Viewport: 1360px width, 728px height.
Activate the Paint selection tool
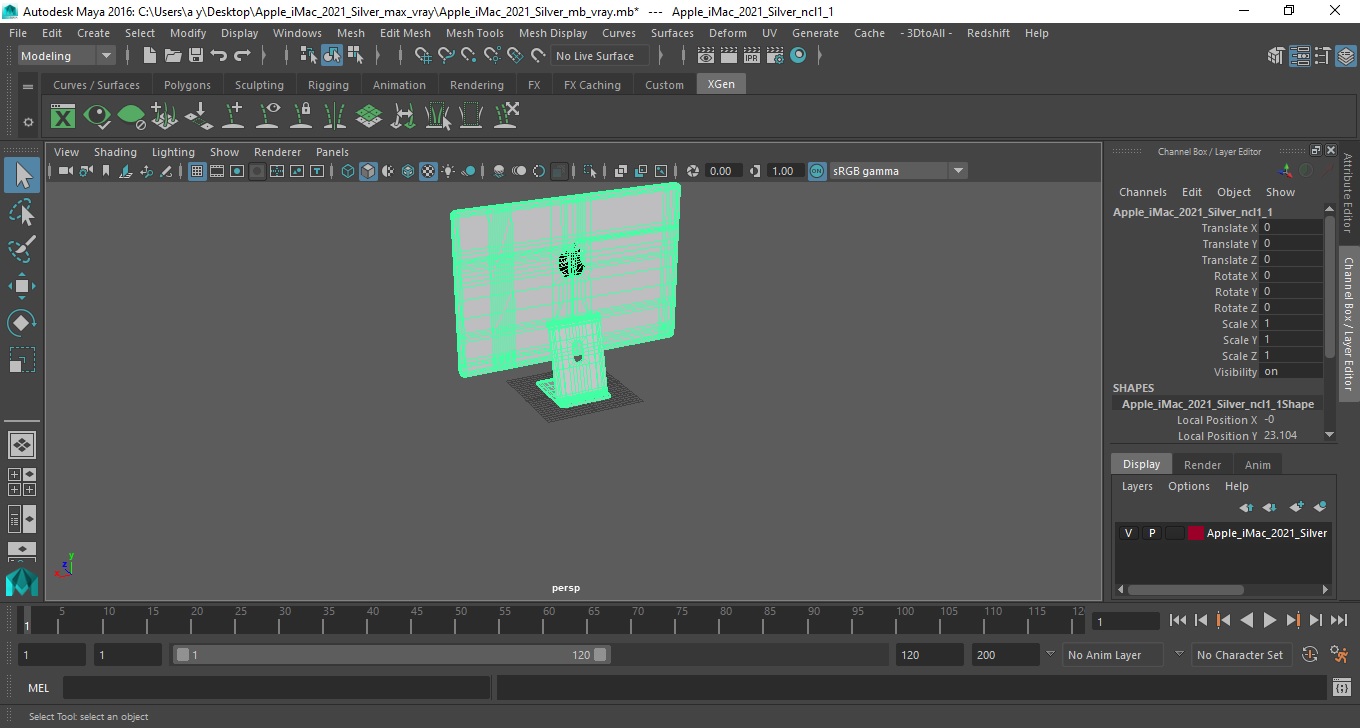[x=22, y=249]
